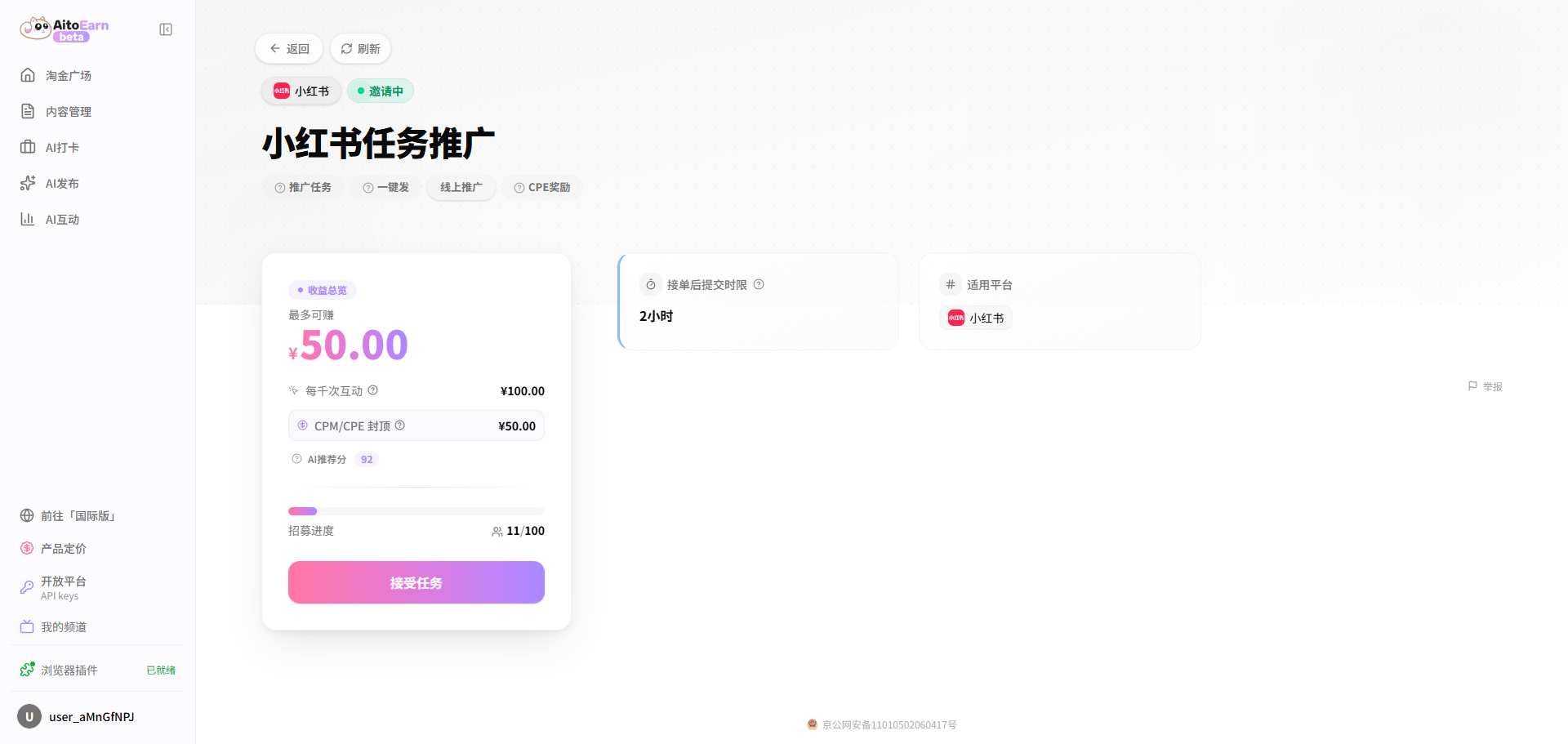Click the 小红书任务推广 page title

(379, 144)
